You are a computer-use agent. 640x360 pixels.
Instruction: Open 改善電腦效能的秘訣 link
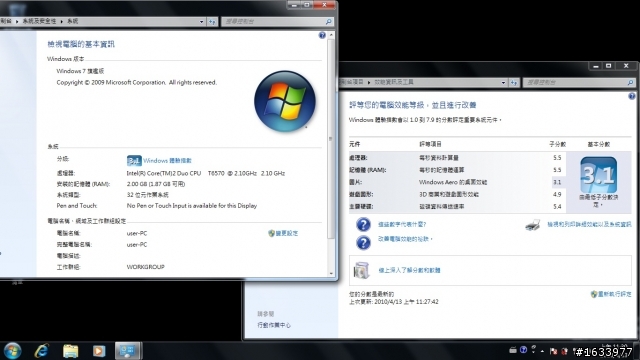405,239
